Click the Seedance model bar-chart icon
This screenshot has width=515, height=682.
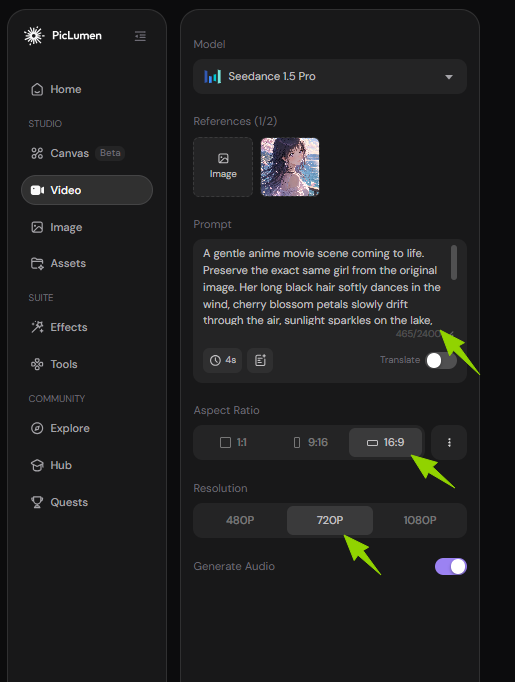tap(213, 77)
